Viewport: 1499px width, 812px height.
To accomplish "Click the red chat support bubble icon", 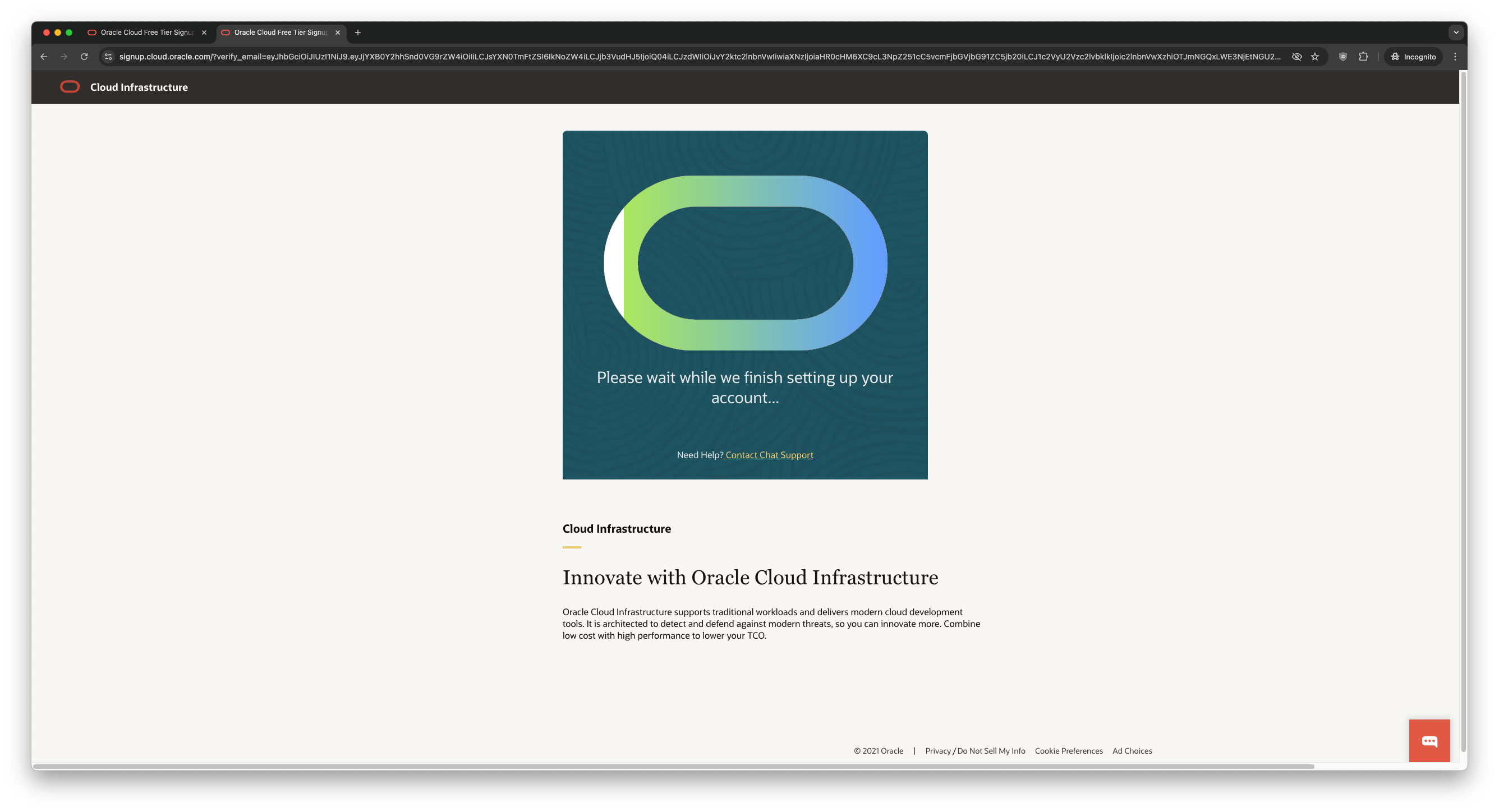I will [x=1428, y=740].
